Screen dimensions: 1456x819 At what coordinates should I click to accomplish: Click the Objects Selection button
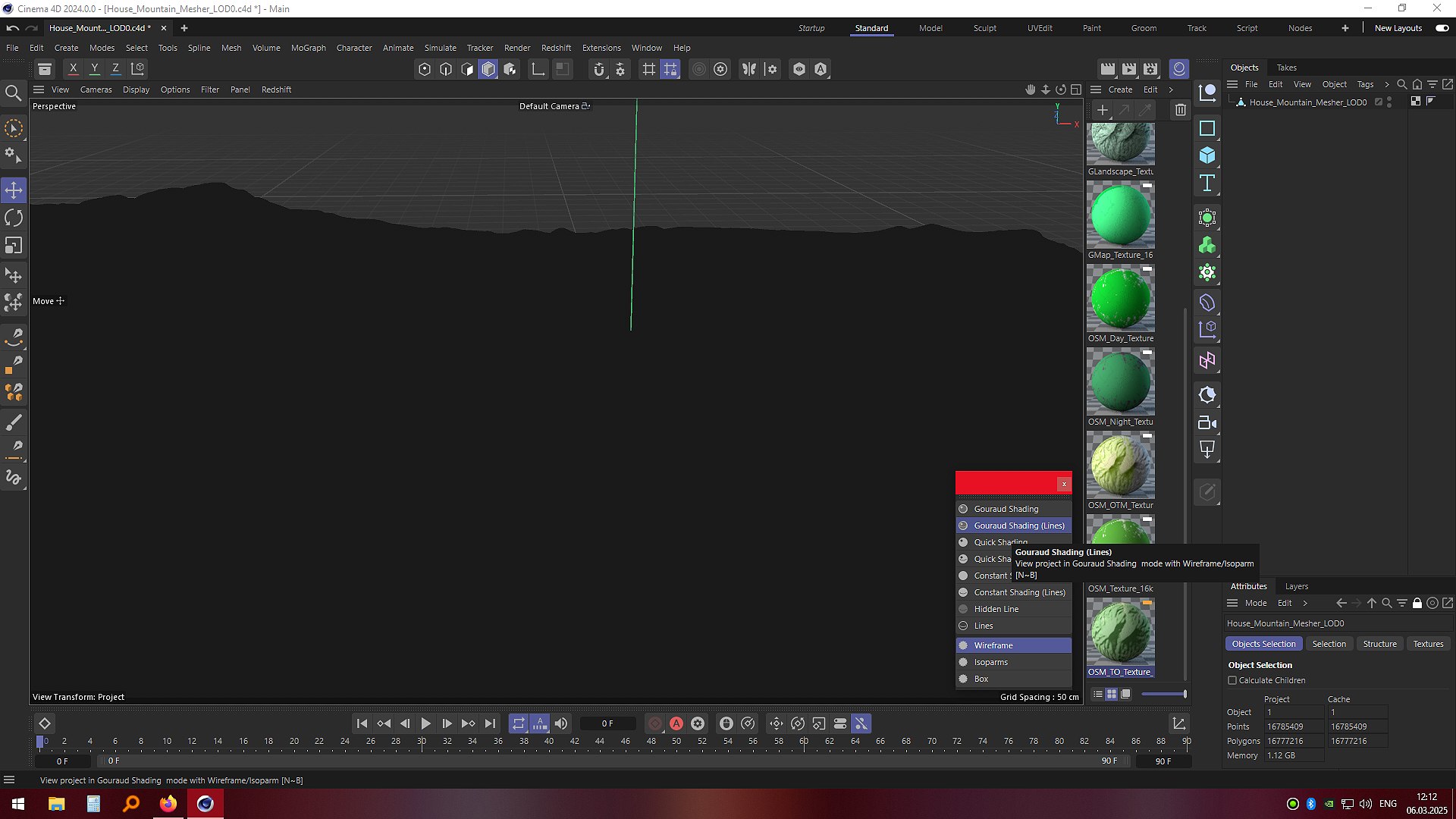1263,644
